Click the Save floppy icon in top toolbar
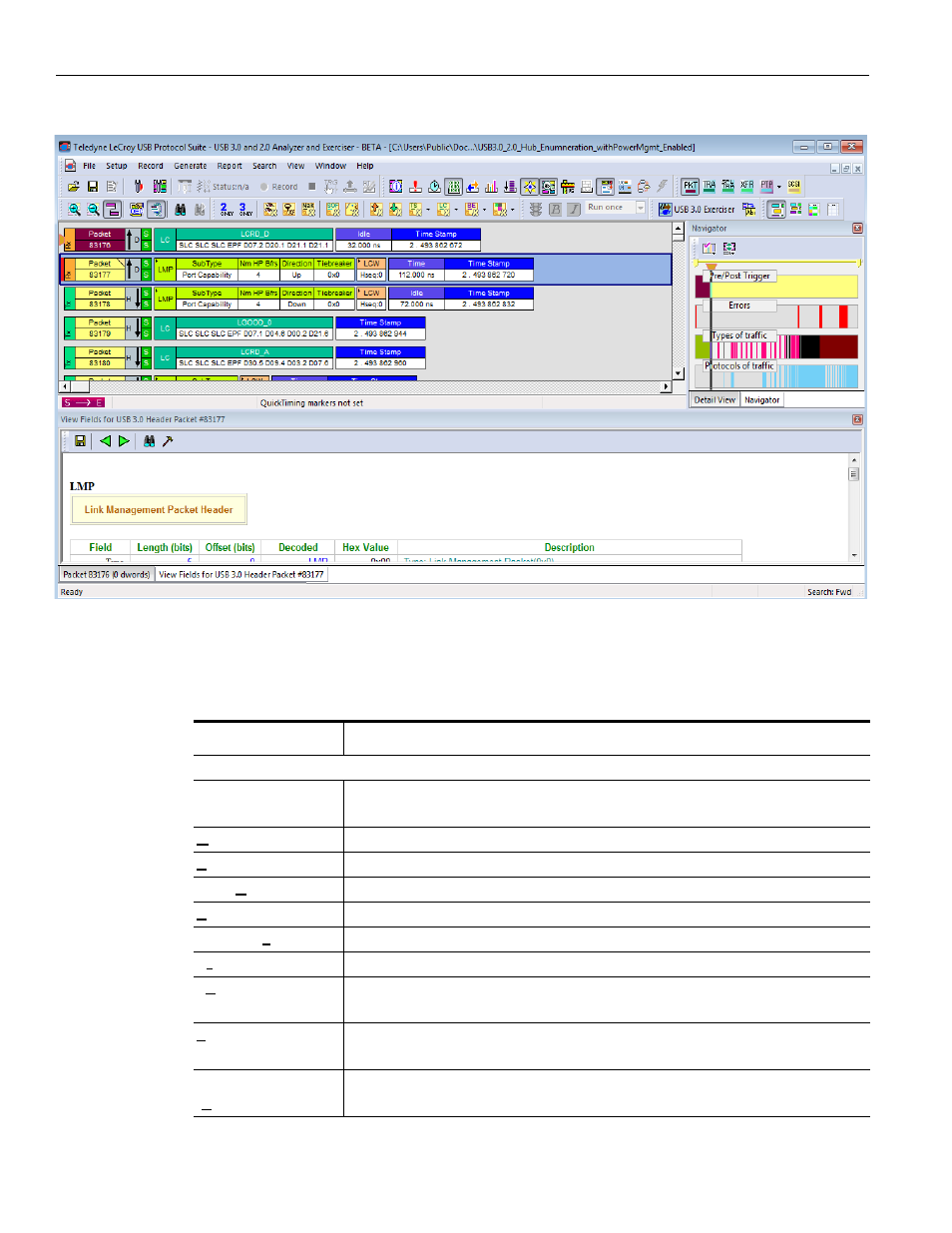The image size is (952, 1233). (93, 187)
